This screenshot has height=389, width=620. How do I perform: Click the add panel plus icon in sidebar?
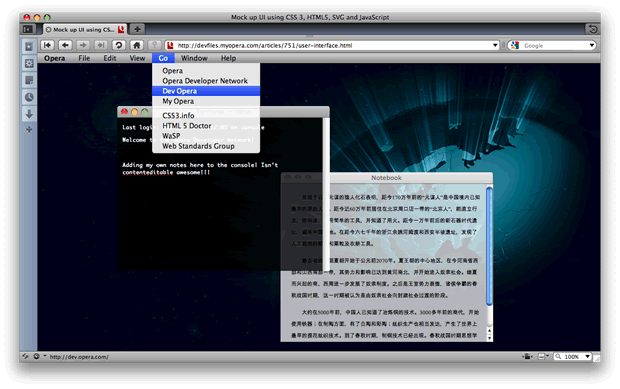coord(29,130)
